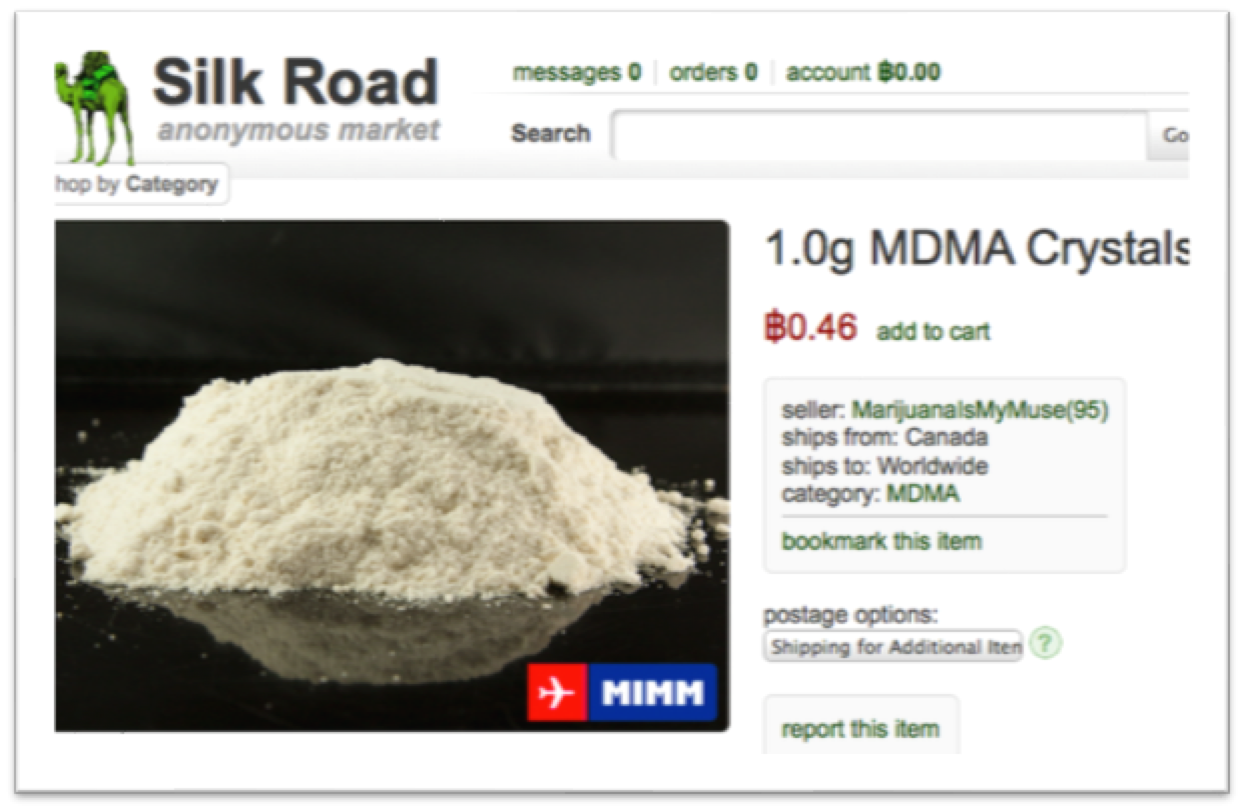
Task: Open the Silk Road title link
Action: (x=296, y=82)
